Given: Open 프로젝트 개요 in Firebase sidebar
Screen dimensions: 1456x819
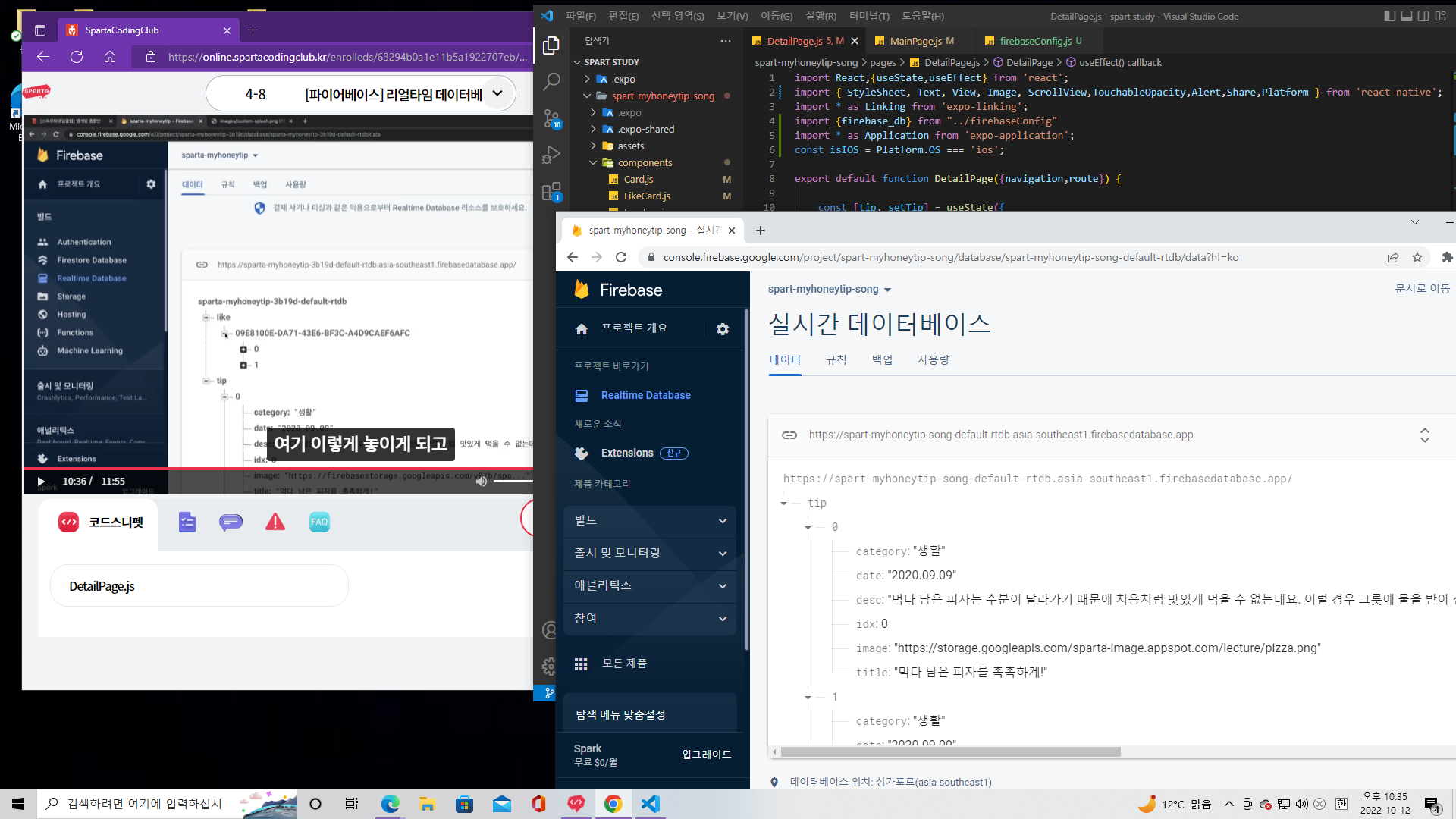Looking at the screenshot, I should pyautogui.click(x=635, y=328).
